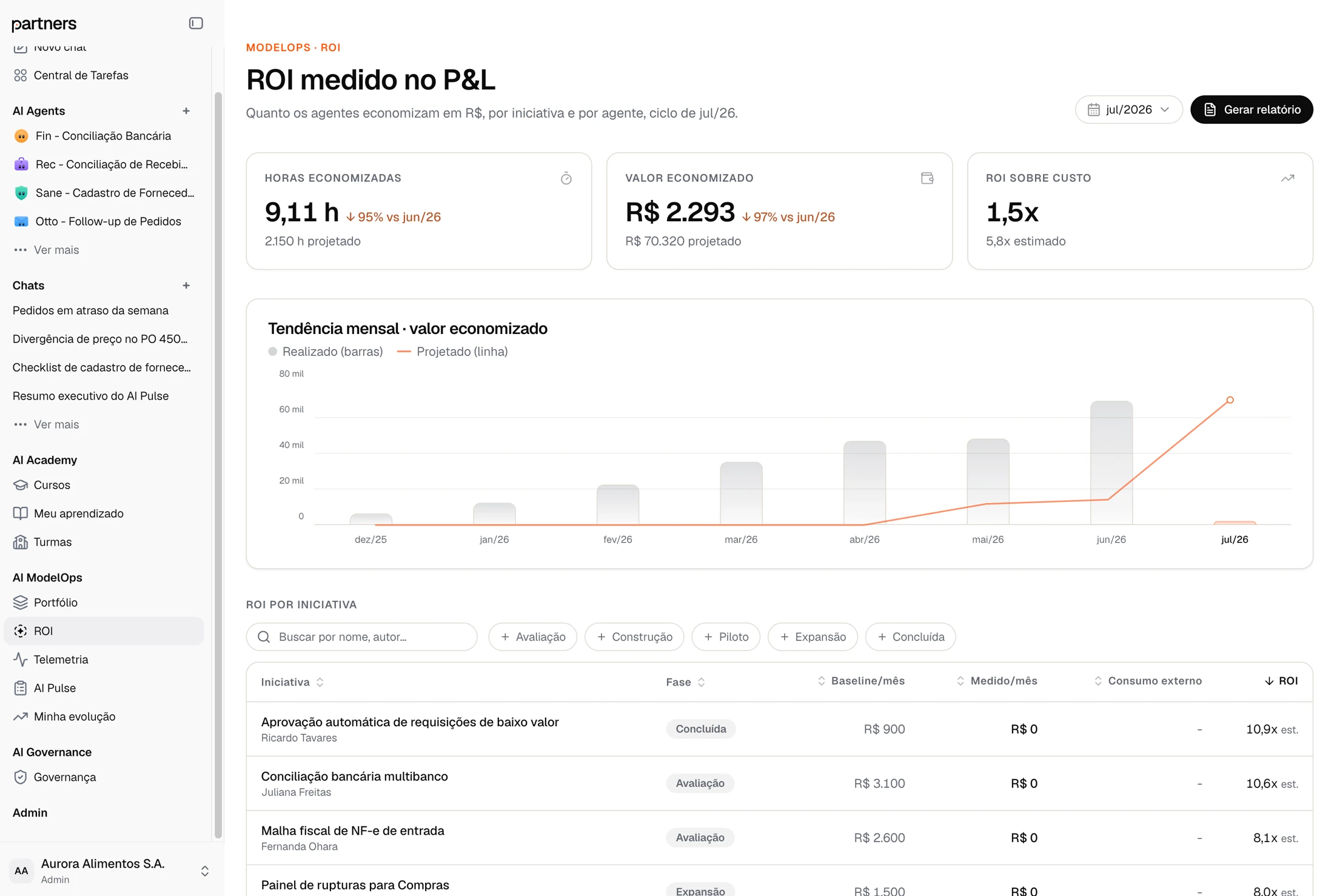Sort table by ROI column
1334x896 pixels.
tap(1281, 681)
